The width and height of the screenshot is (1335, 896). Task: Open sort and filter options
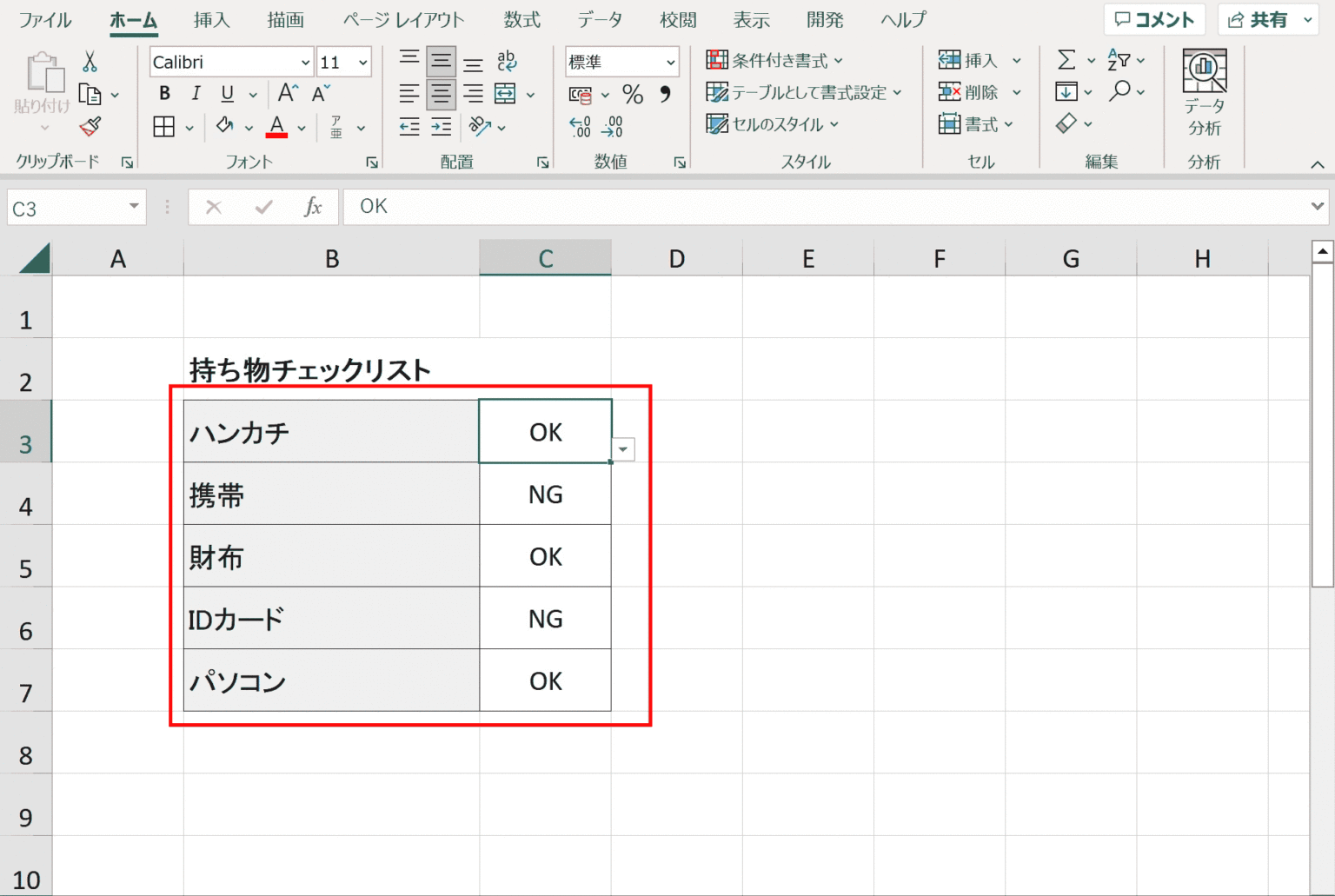(1120, 59)
